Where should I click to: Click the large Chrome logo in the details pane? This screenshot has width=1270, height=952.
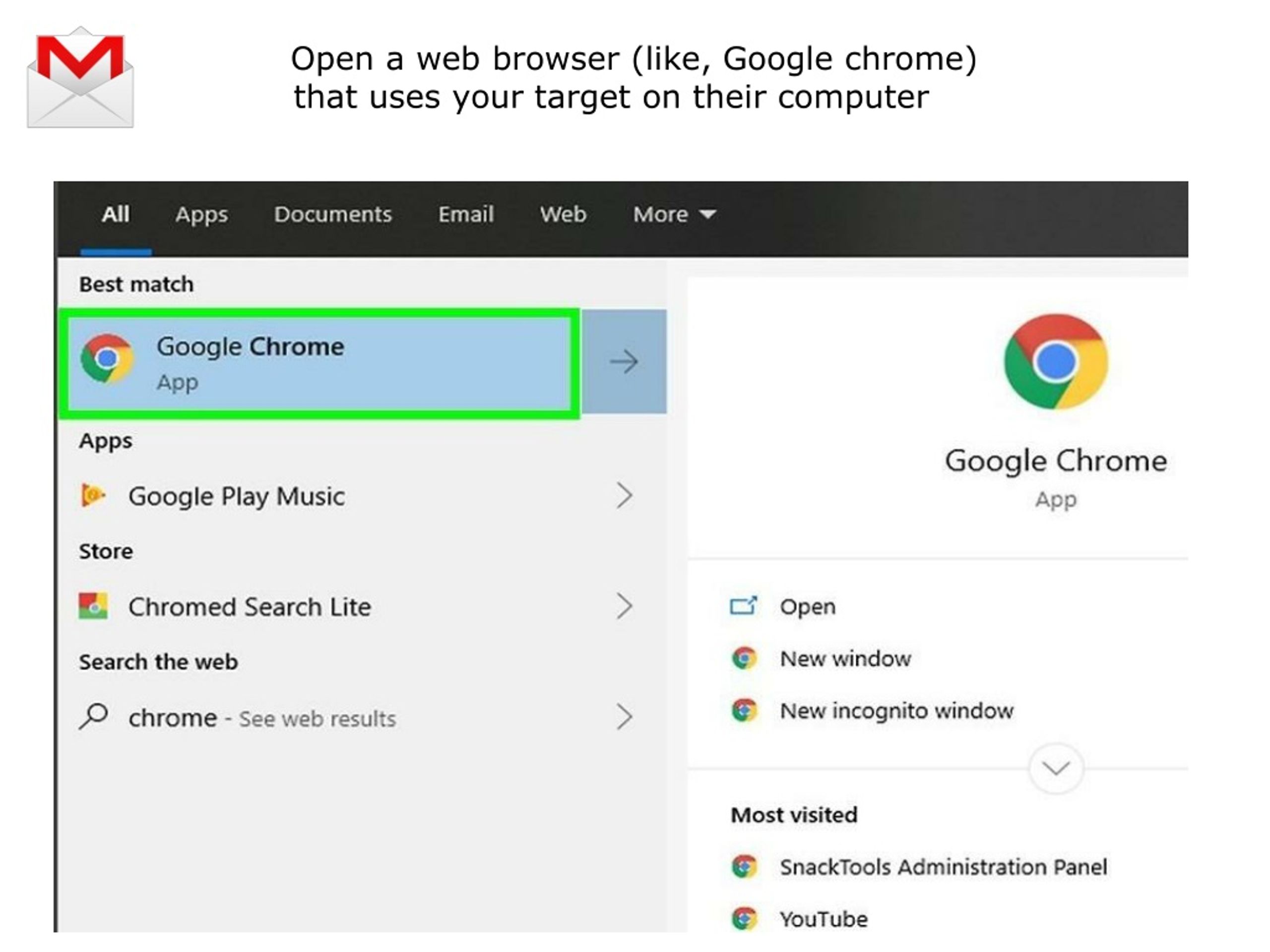pos(1055,361)
